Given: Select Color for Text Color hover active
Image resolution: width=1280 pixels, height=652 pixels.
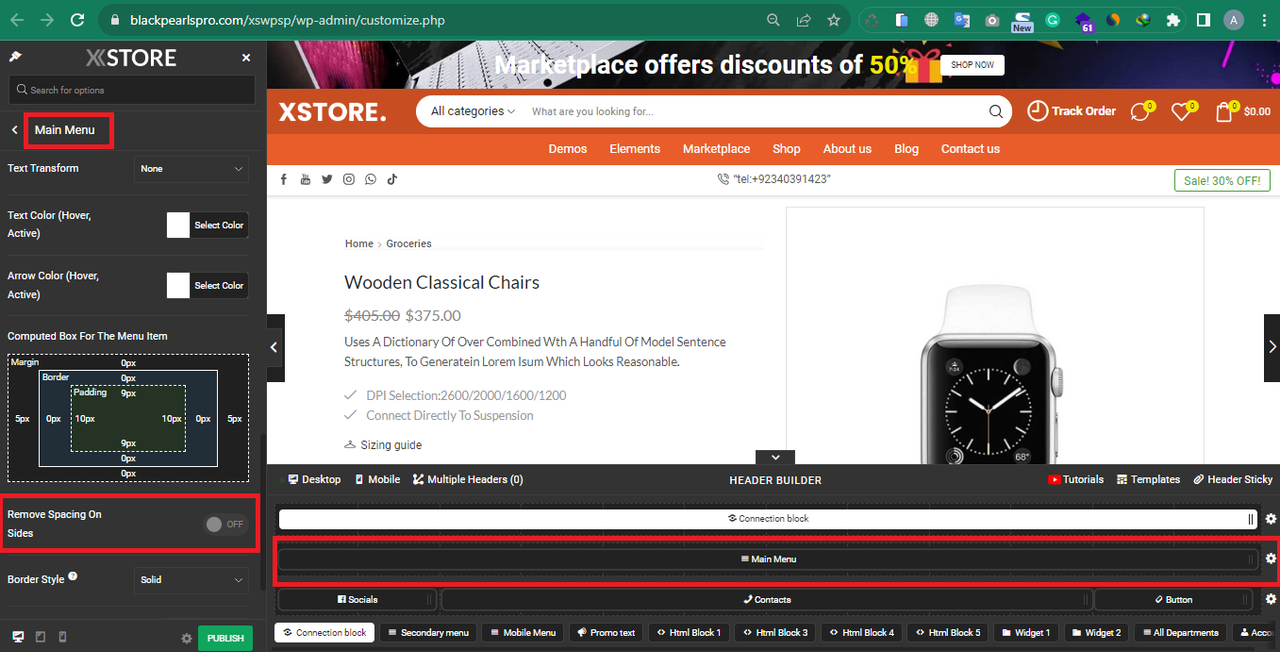Looking at the screenshot, I should [207, 225].
